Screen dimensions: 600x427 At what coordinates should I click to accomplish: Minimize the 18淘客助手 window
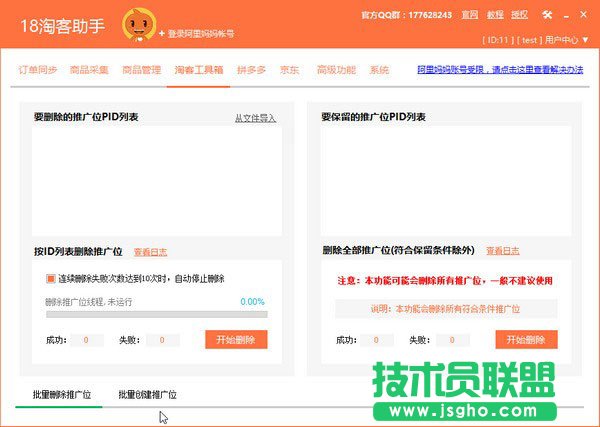click(565, 15)
